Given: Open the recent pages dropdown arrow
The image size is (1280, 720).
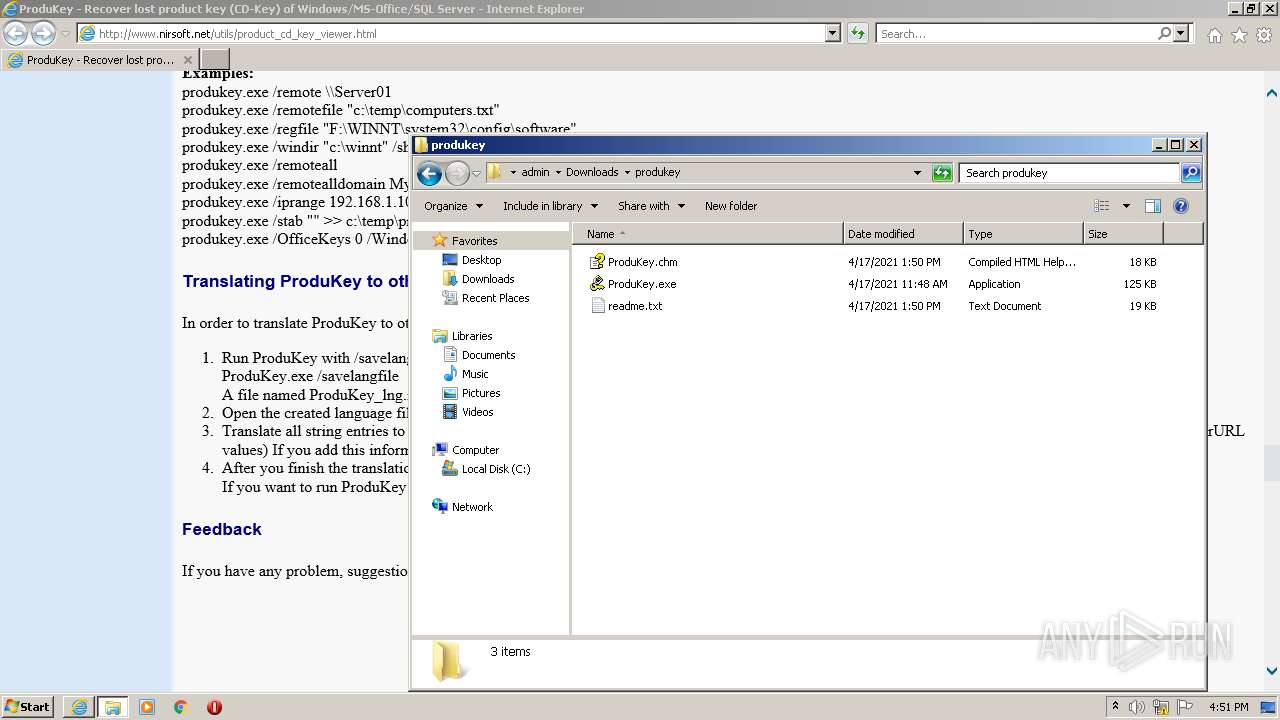Looking at the screenshot, I should pos(476,173).
